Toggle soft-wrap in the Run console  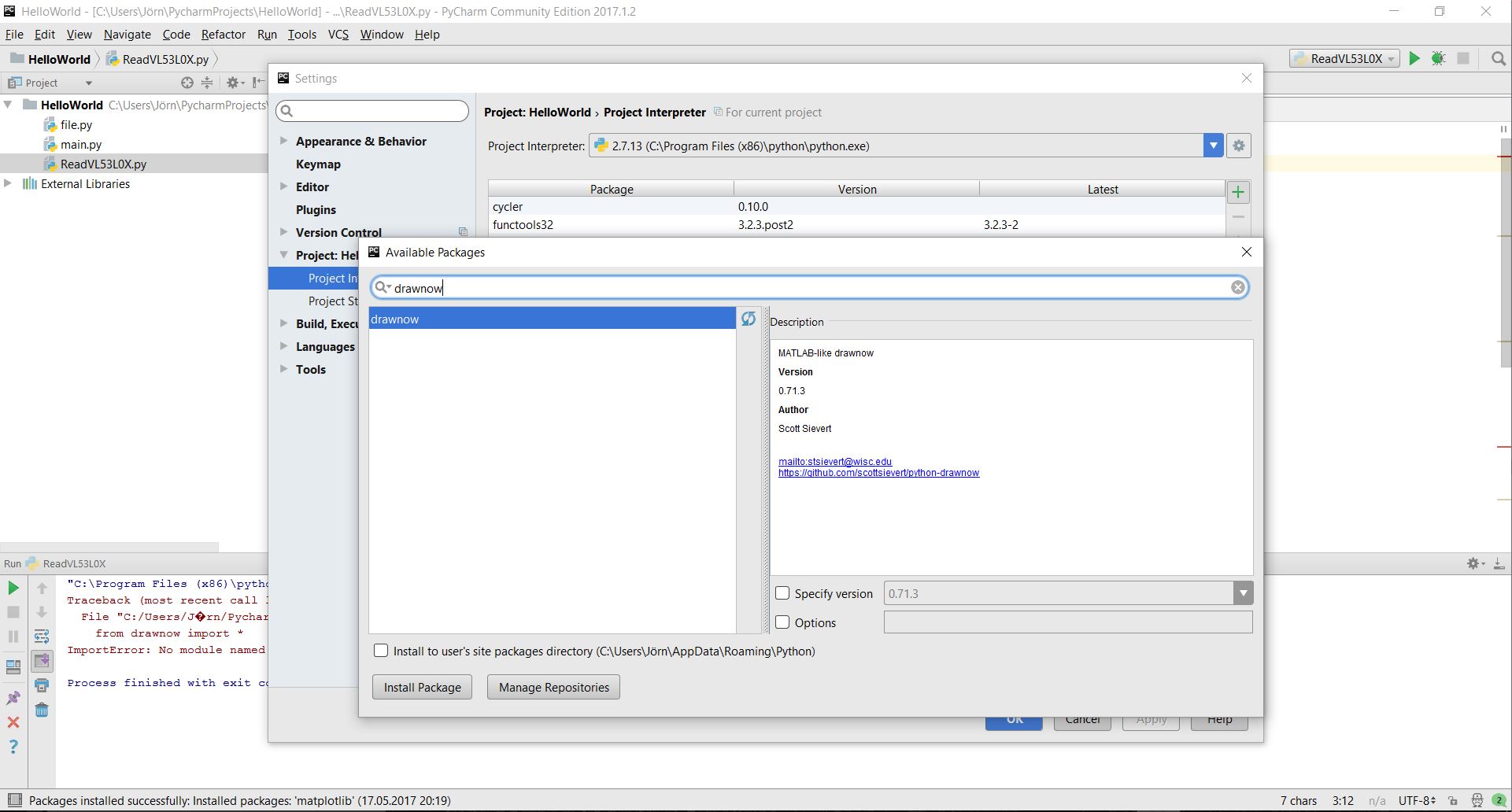click(x=42, y=637)
